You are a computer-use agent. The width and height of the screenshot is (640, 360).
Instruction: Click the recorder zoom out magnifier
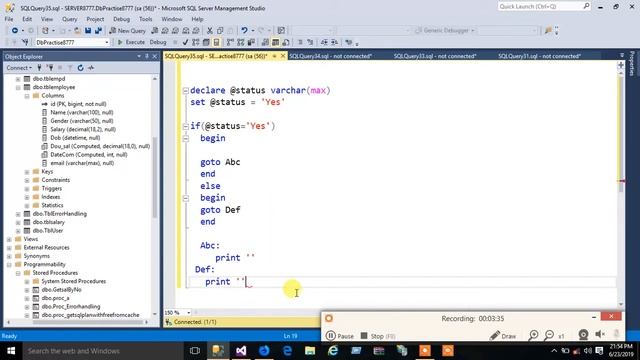pos(549,336)
